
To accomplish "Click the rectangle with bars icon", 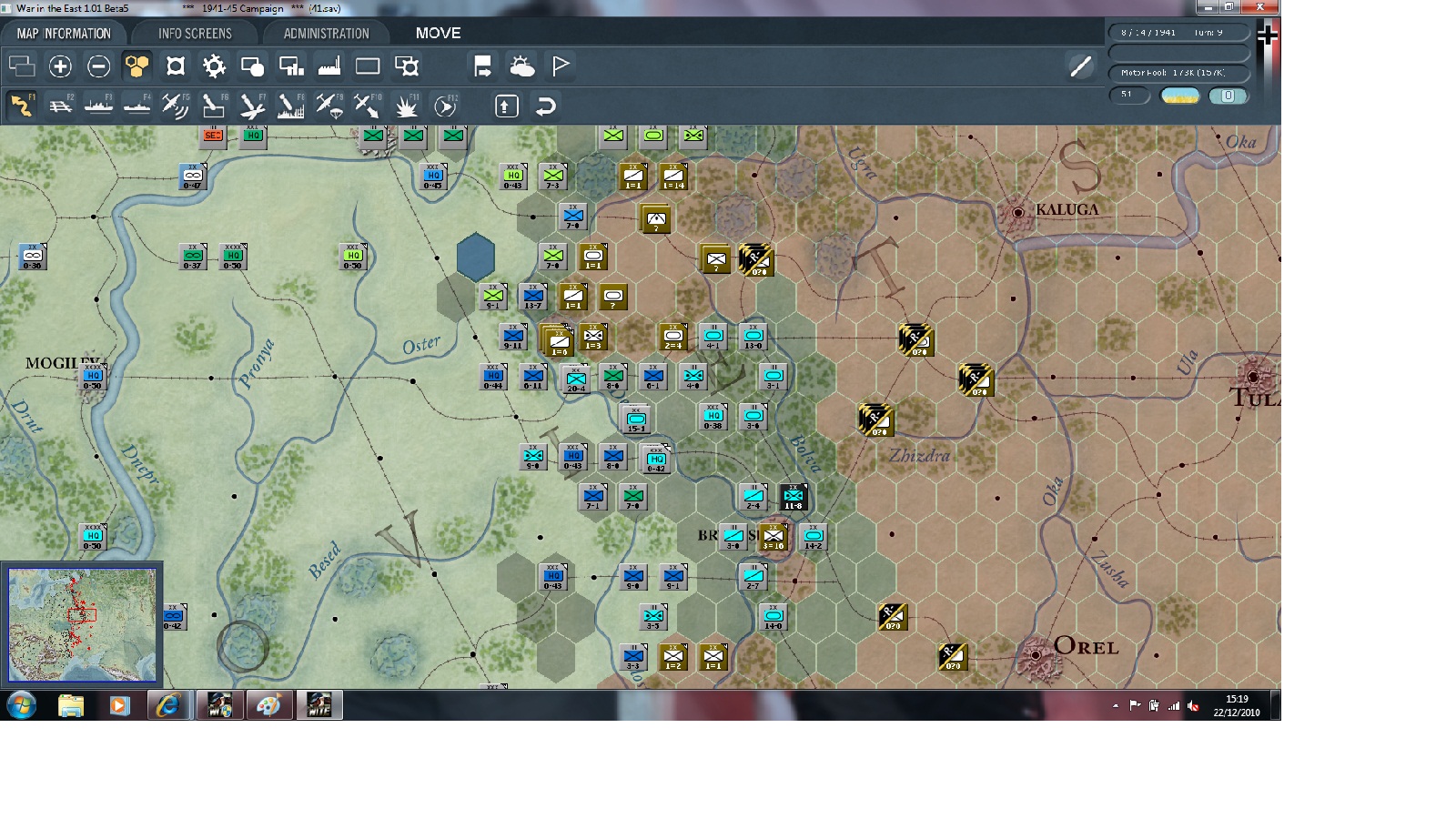I will click(x=291, y=66).
